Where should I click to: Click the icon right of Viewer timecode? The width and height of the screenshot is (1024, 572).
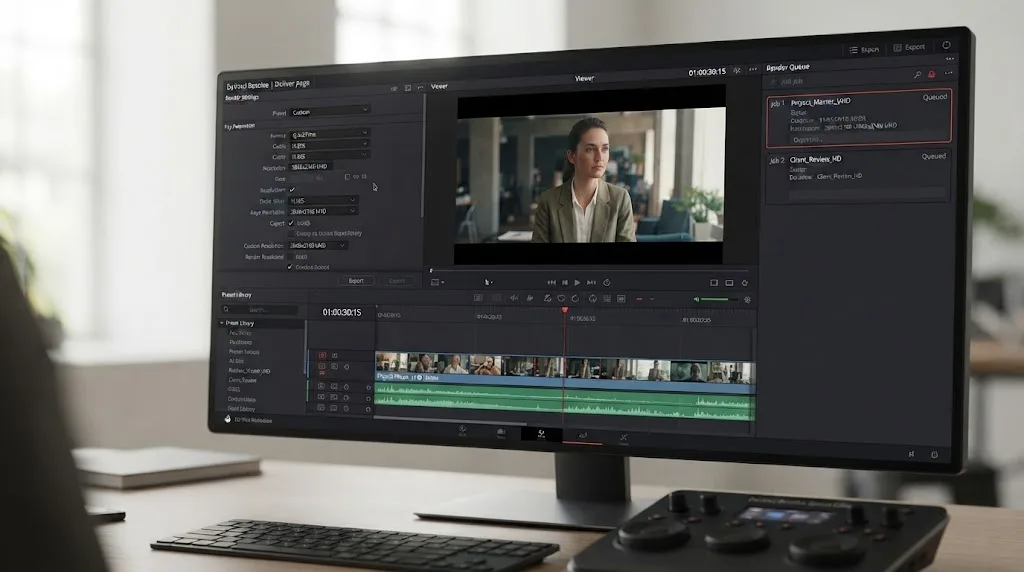click(x=737, y=71)
